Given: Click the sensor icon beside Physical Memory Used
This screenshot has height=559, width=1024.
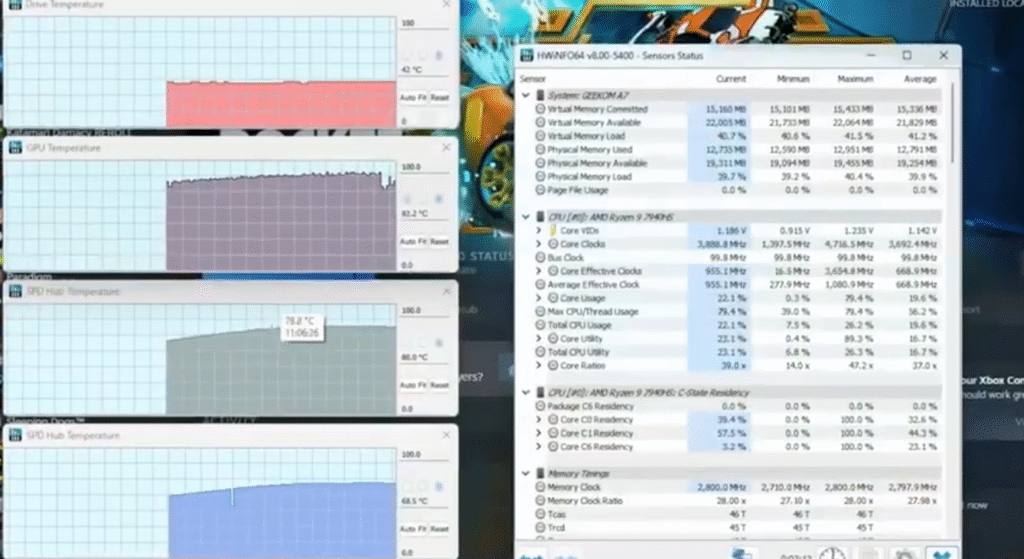Looking at the screenshot, I should [x=540, y=150].
